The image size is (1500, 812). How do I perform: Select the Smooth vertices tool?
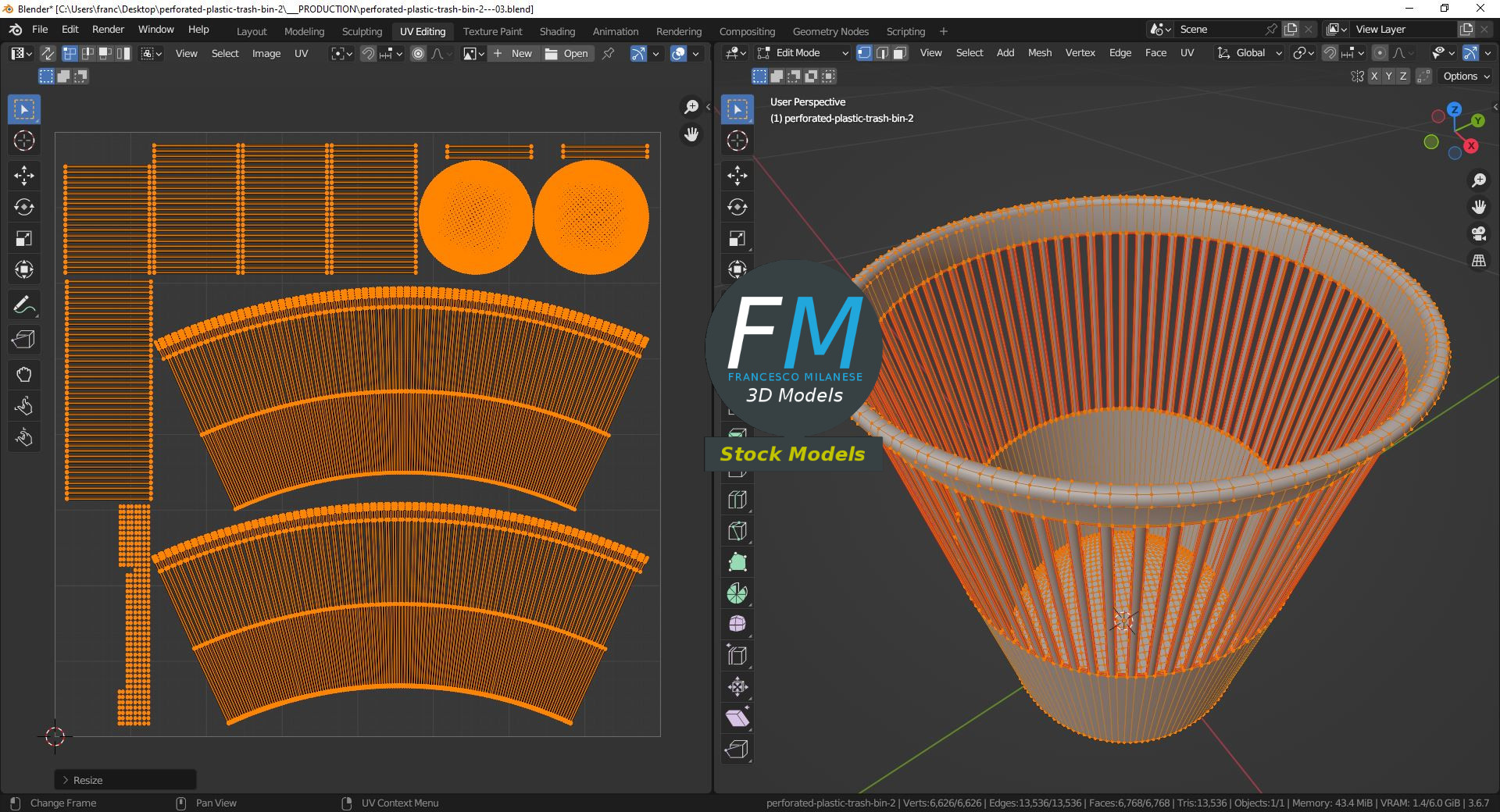737,625
